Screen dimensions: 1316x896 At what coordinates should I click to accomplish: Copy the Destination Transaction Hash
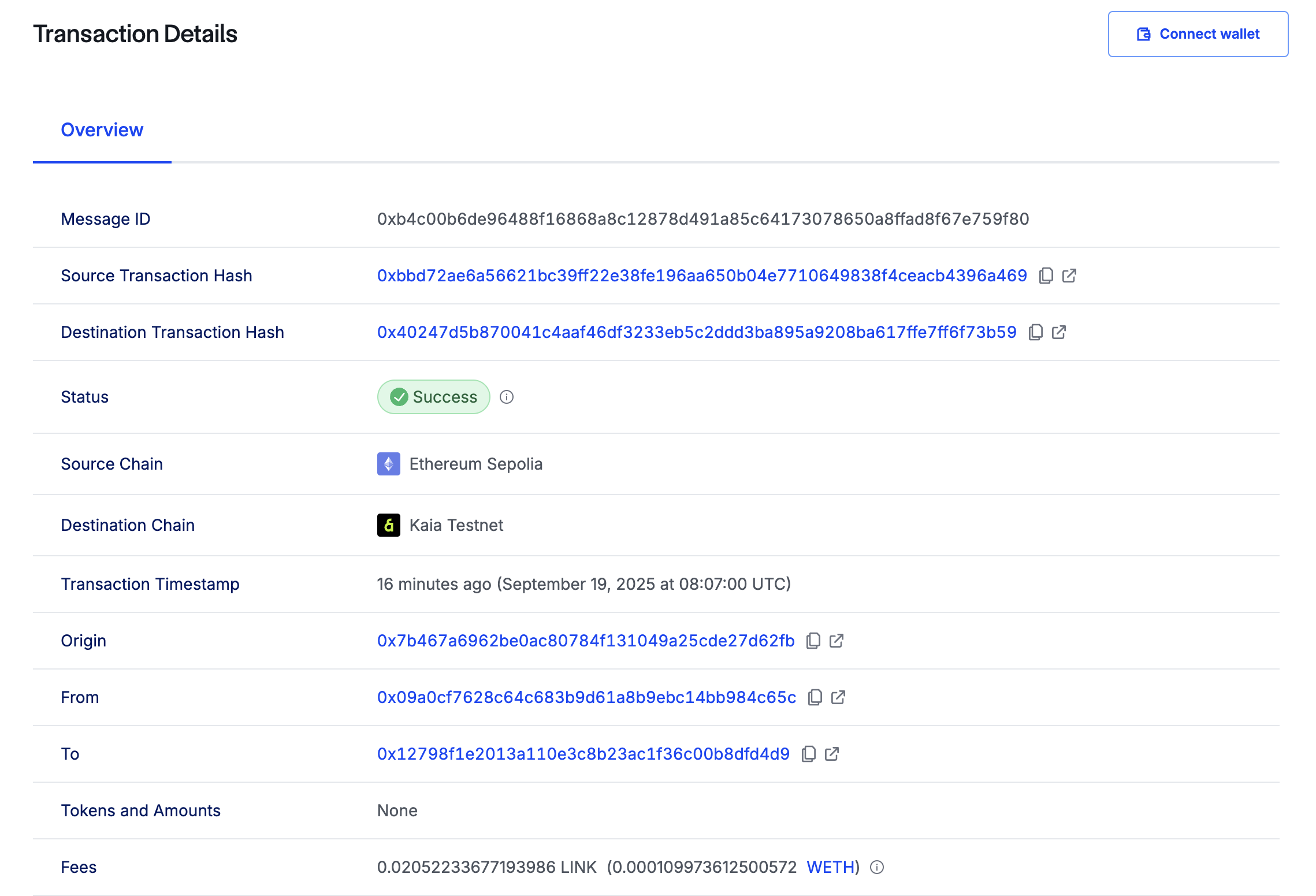tap(1035, 332)
